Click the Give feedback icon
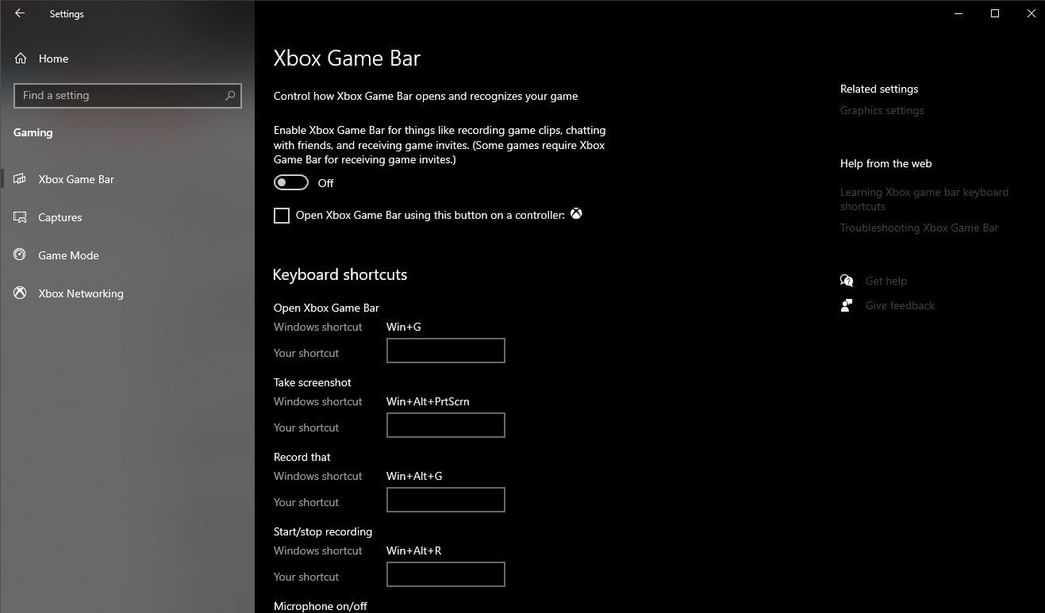 point(846,305)
